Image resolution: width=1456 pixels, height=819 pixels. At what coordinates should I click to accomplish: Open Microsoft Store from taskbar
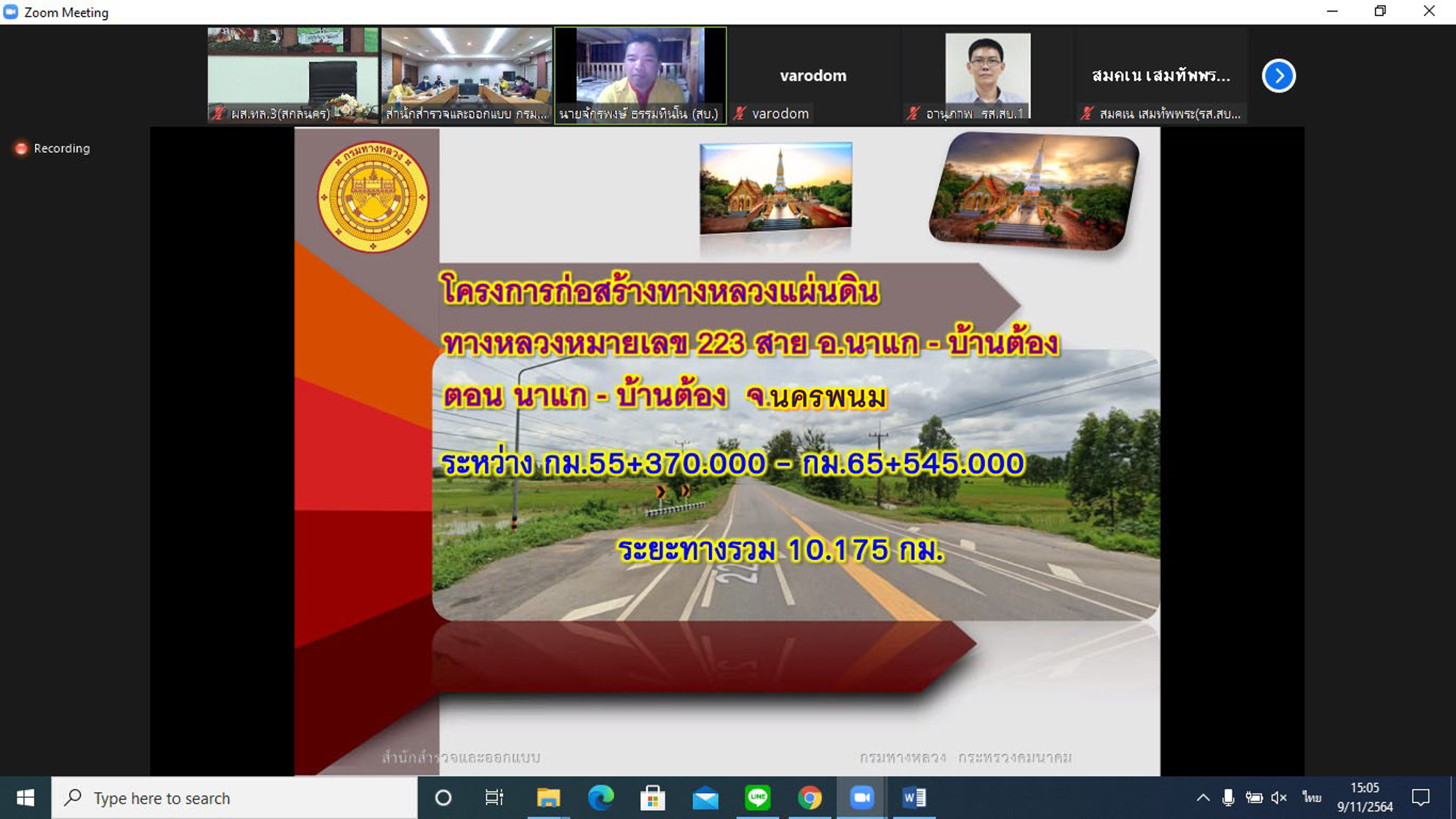click(652, 798)
